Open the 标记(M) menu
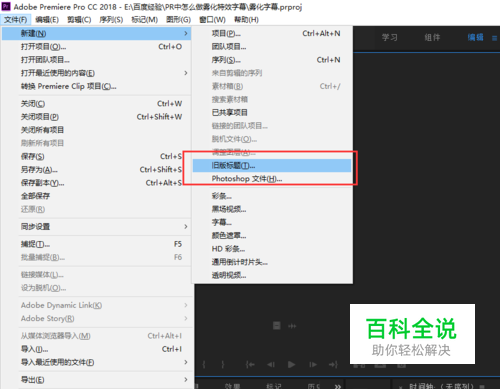500x389 pixels. (x=144, y=20)
